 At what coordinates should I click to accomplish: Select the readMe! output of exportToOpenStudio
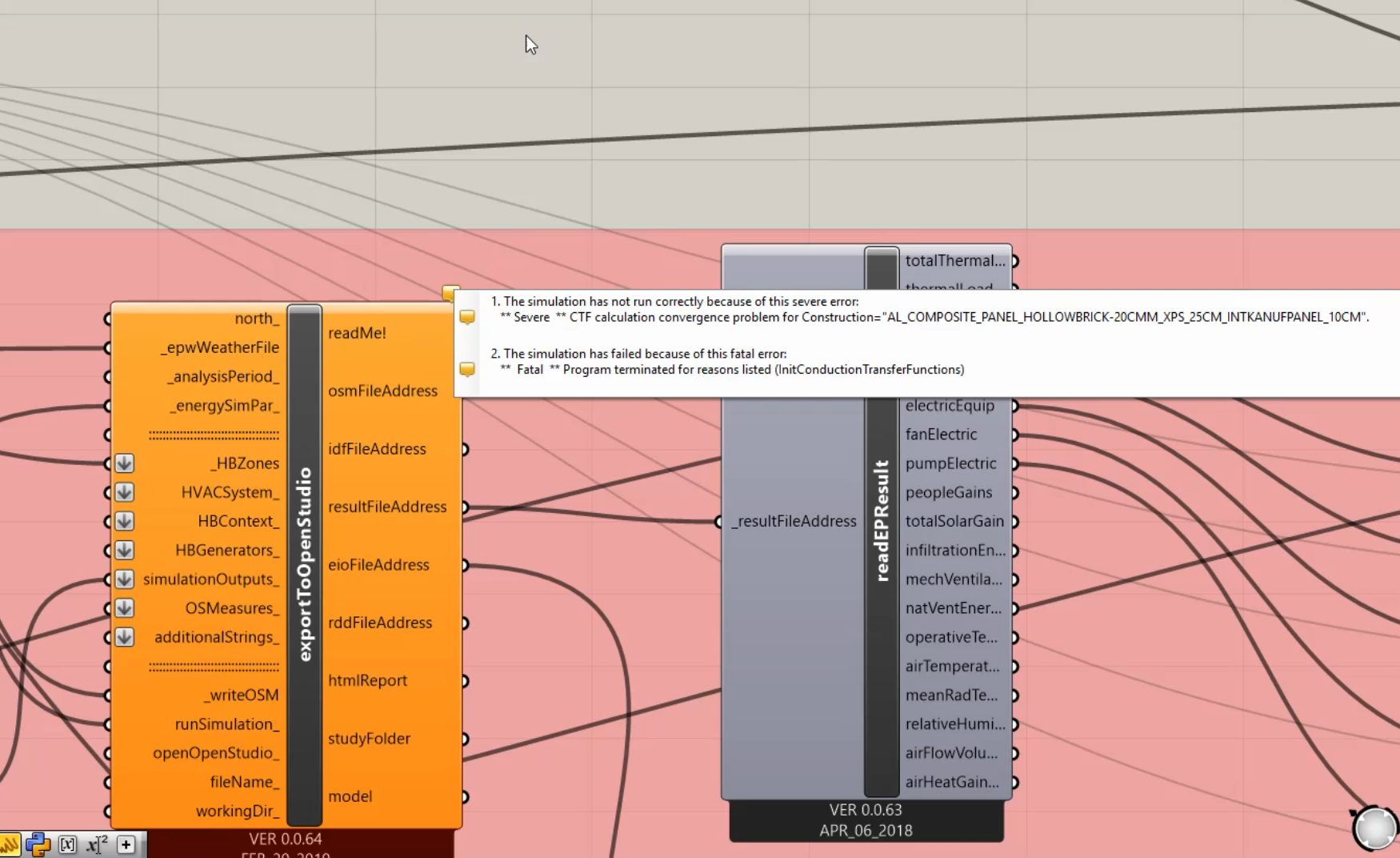(357, 333)
